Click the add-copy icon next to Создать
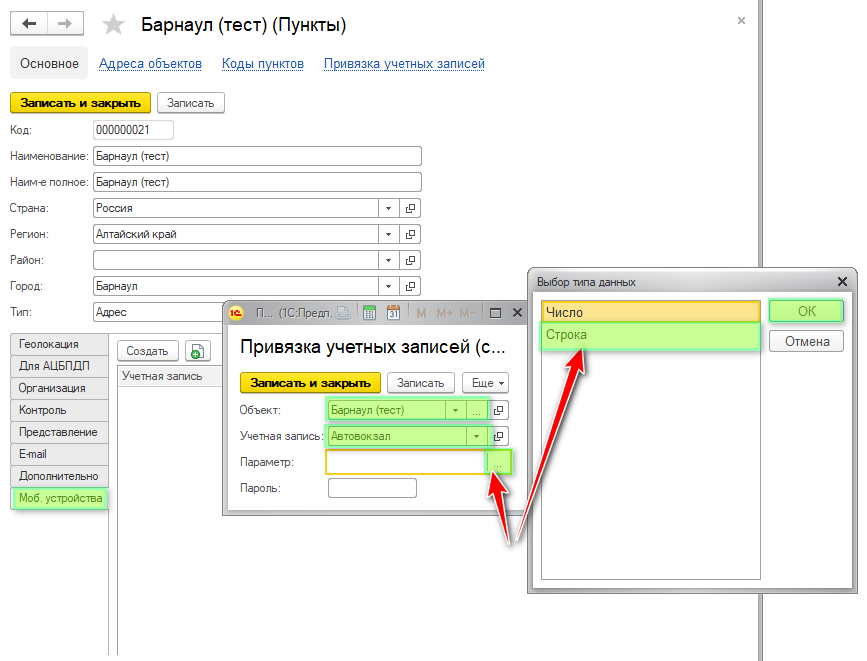The height and width of the screenshot is (661, 867). click(197, 351)
